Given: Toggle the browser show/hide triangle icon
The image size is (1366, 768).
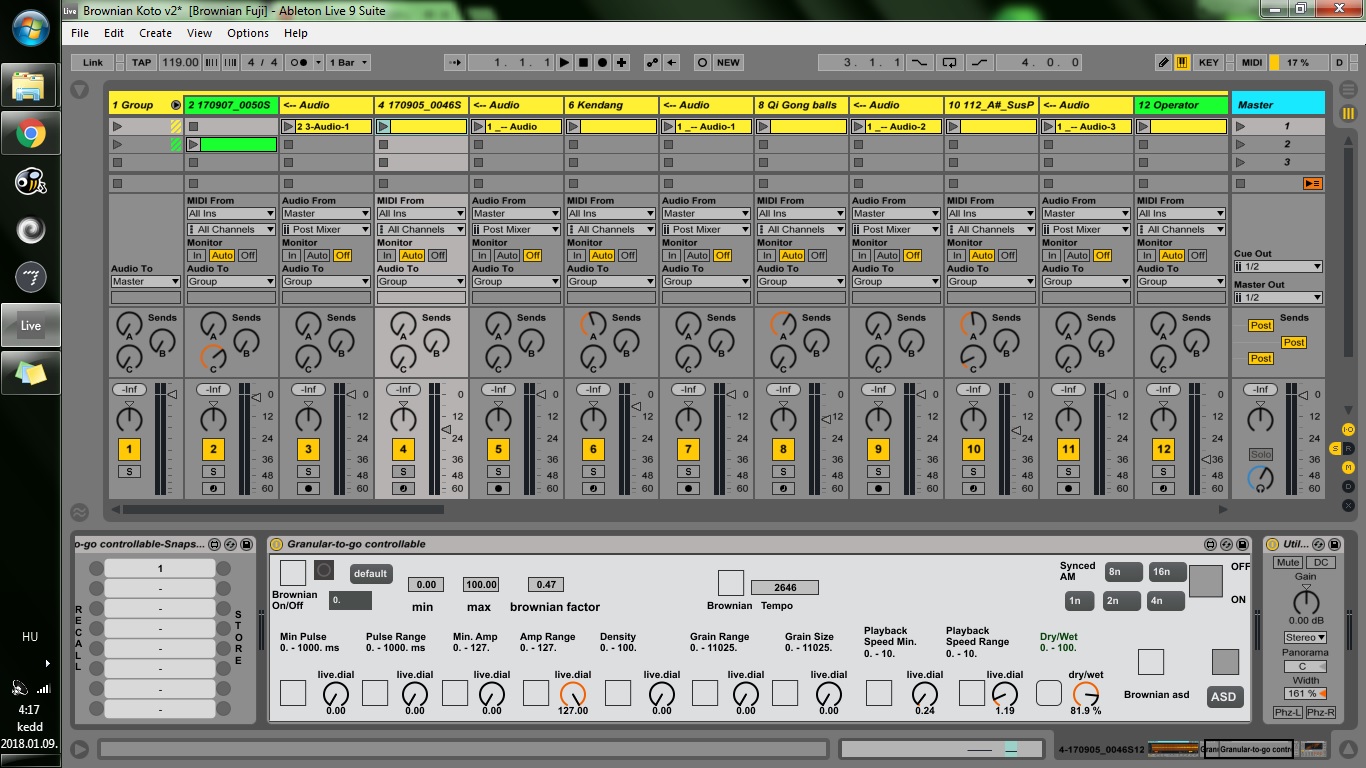Looking at the screenshot, I should 80,89.
